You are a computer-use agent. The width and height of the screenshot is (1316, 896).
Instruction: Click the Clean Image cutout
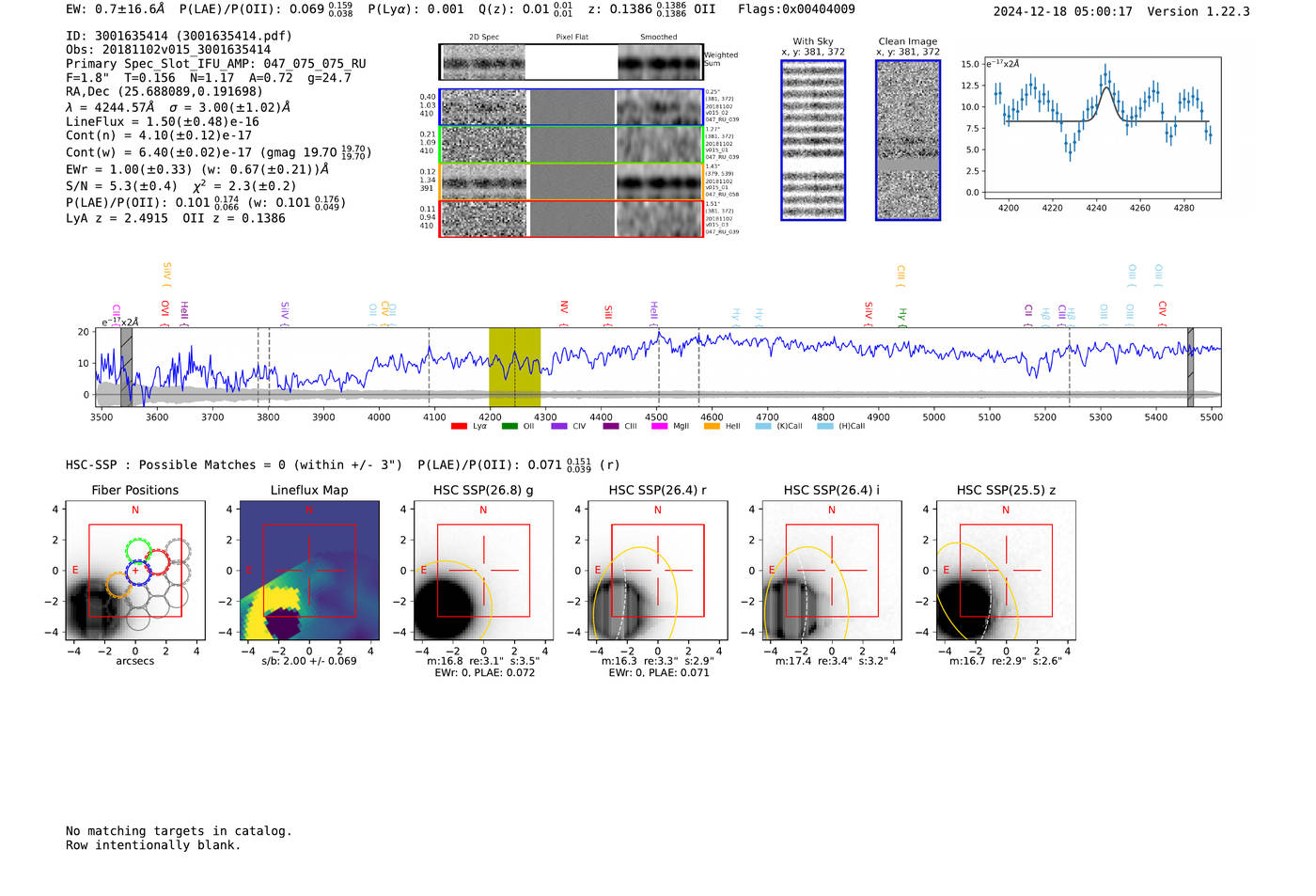(x=907, y=140)
